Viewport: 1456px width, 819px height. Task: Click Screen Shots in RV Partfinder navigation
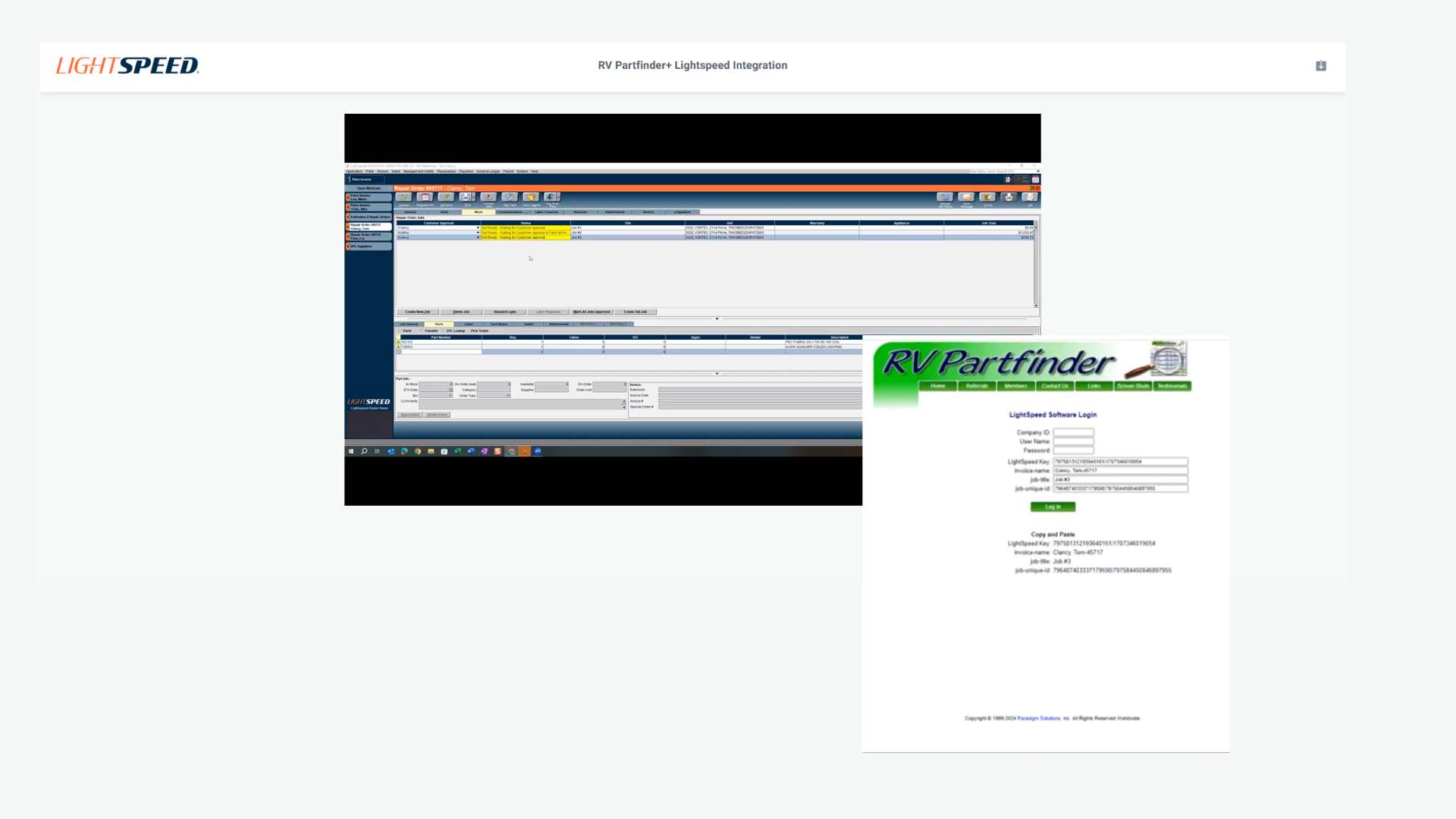(x=1133, y=386)
